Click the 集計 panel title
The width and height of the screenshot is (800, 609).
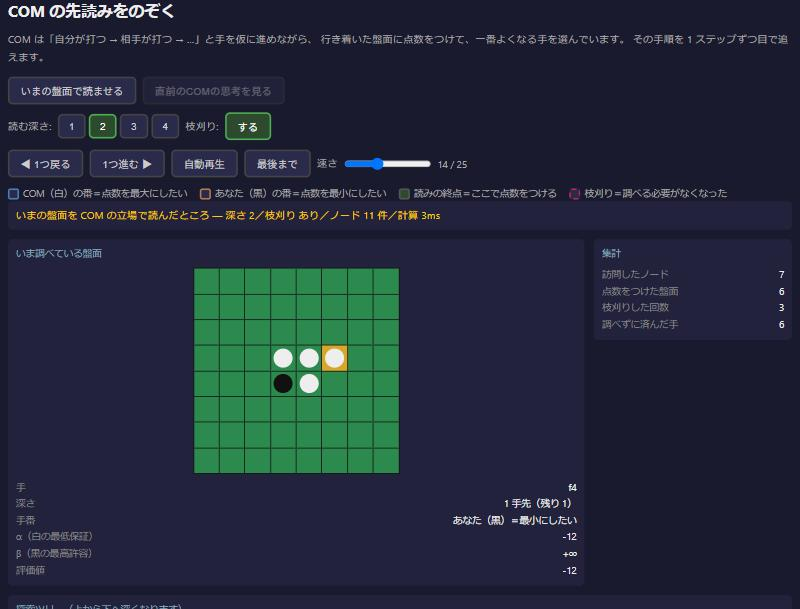pos(611,253)
